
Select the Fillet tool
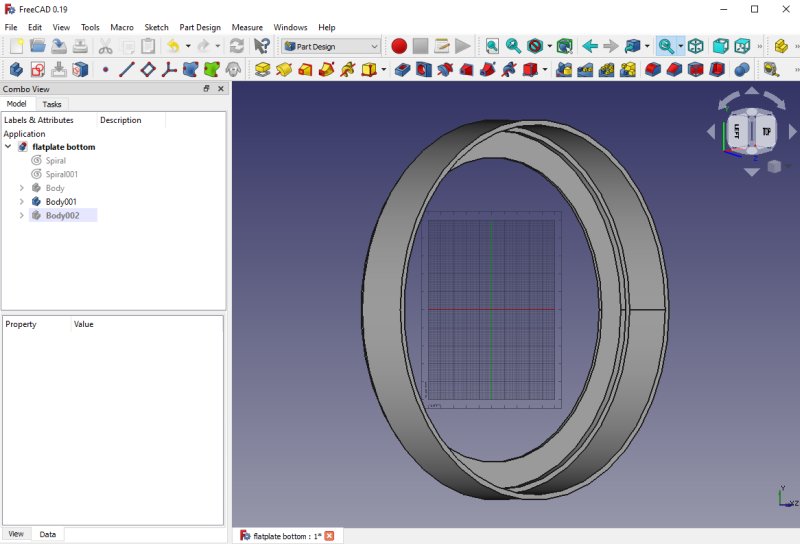[653, 69]
